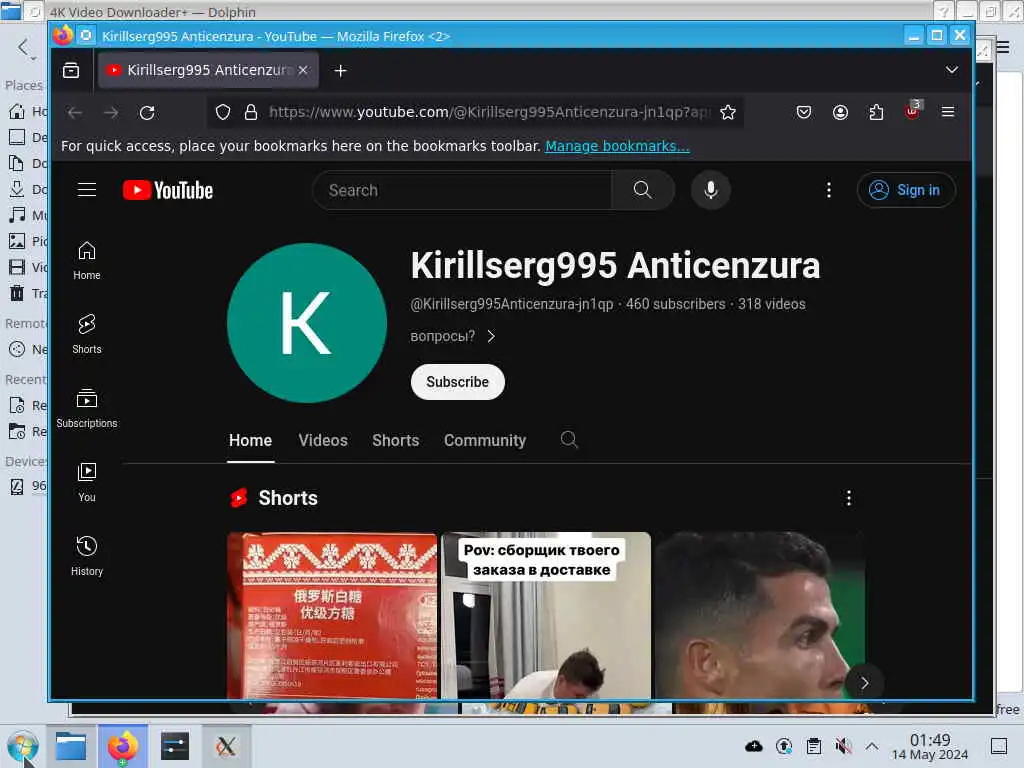Open Firefox extensions puzzle icon
Image resolution: width=1024 pixels, height=768 pixels.
coord(876,112)
